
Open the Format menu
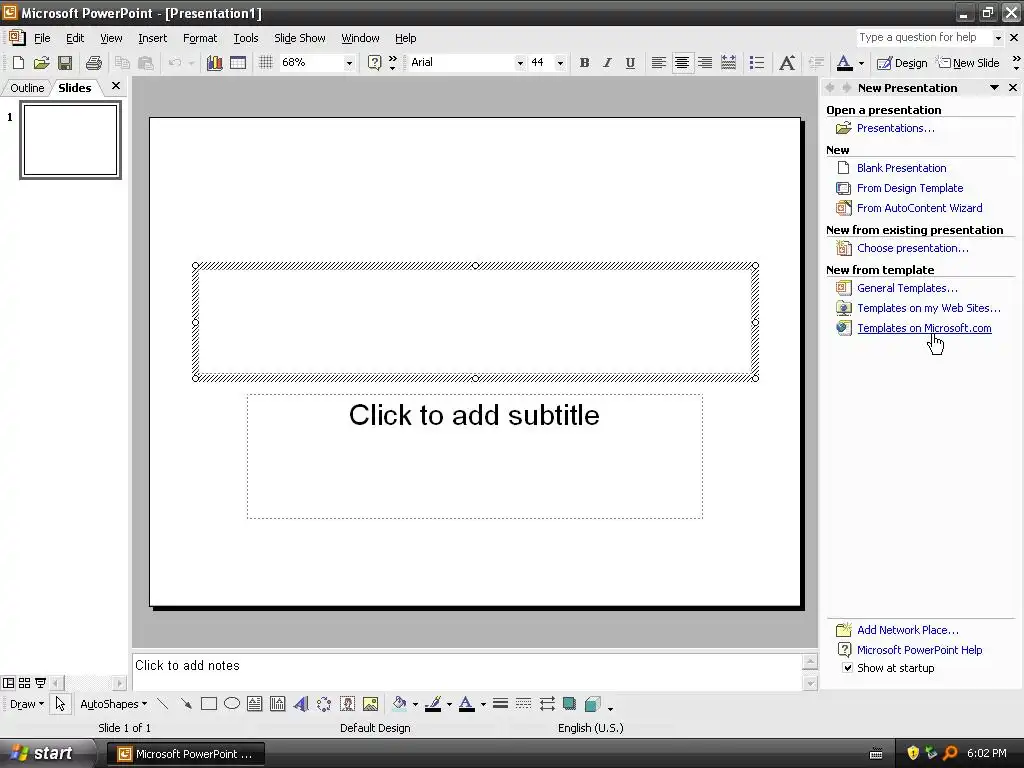tap(199, 38)
